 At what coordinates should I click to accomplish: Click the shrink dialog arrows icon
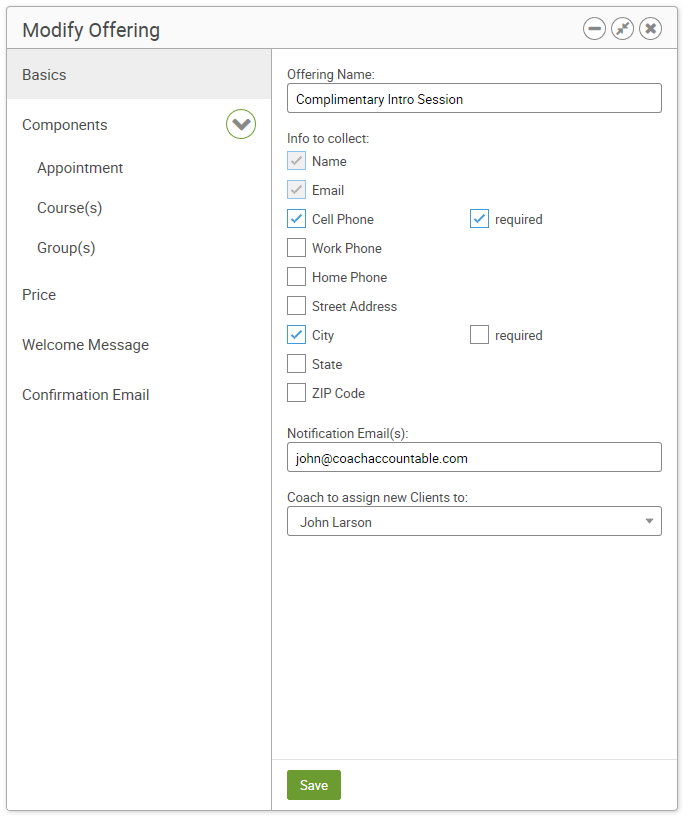coord(622,29)
